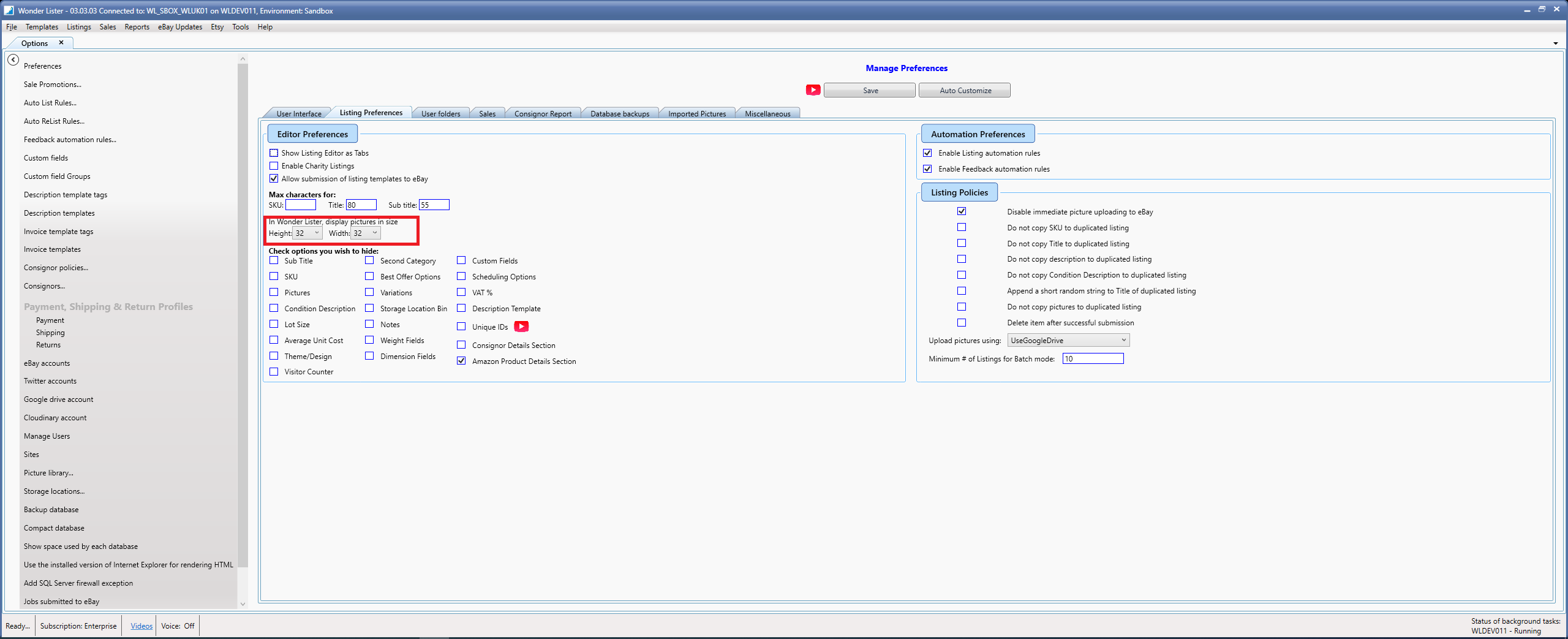Select eBay accounts in sidebar
This screenshot has height=639, width=1568.
[47, 363]
